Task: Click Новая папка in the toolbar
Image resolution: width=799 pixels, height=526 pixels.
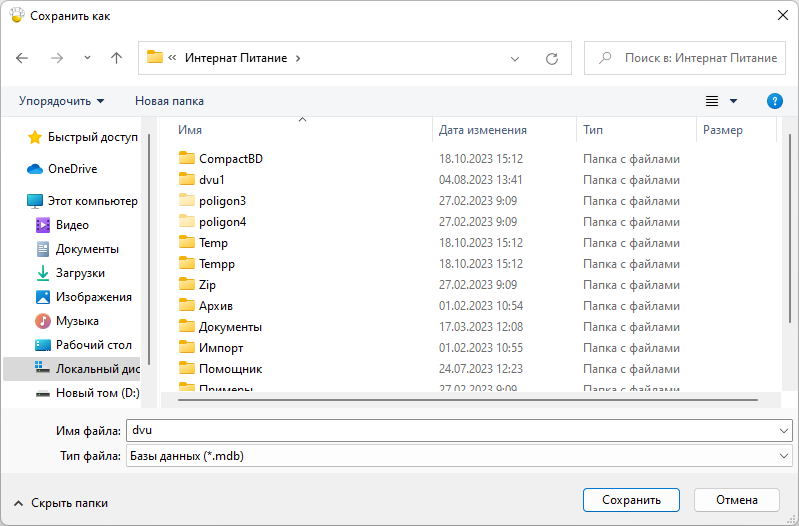Action: tap(169, 101)
